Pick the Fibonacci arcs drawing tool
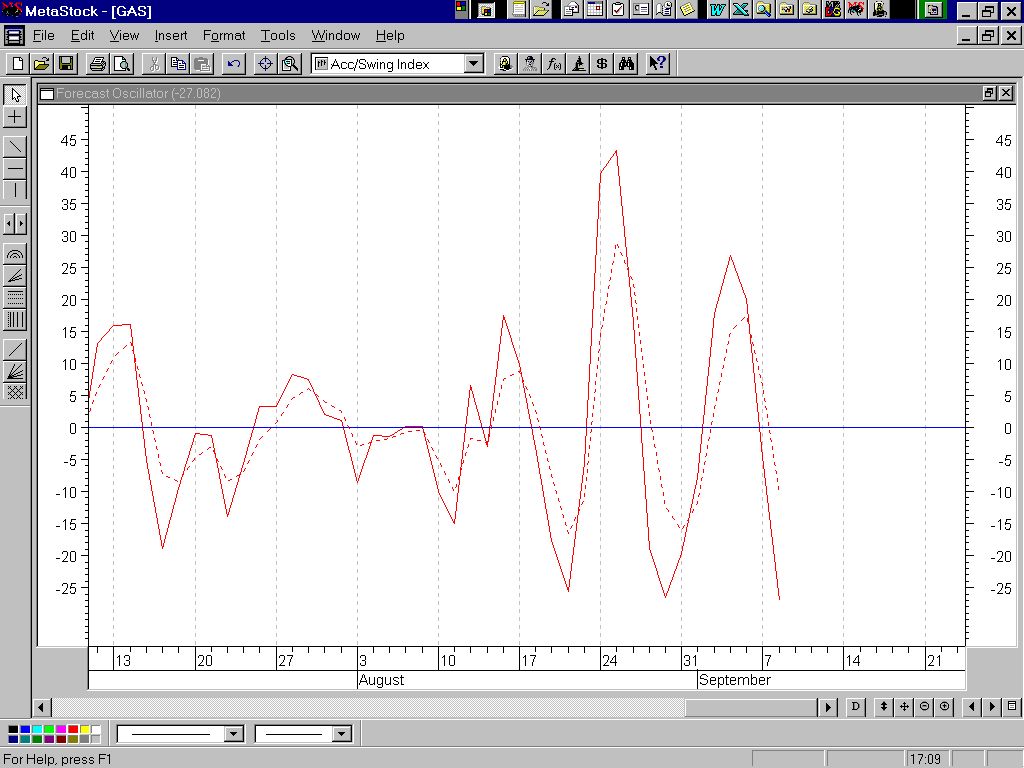This screenshot has width=1024, height=768. pyautogui.click(x=15, y=254)
